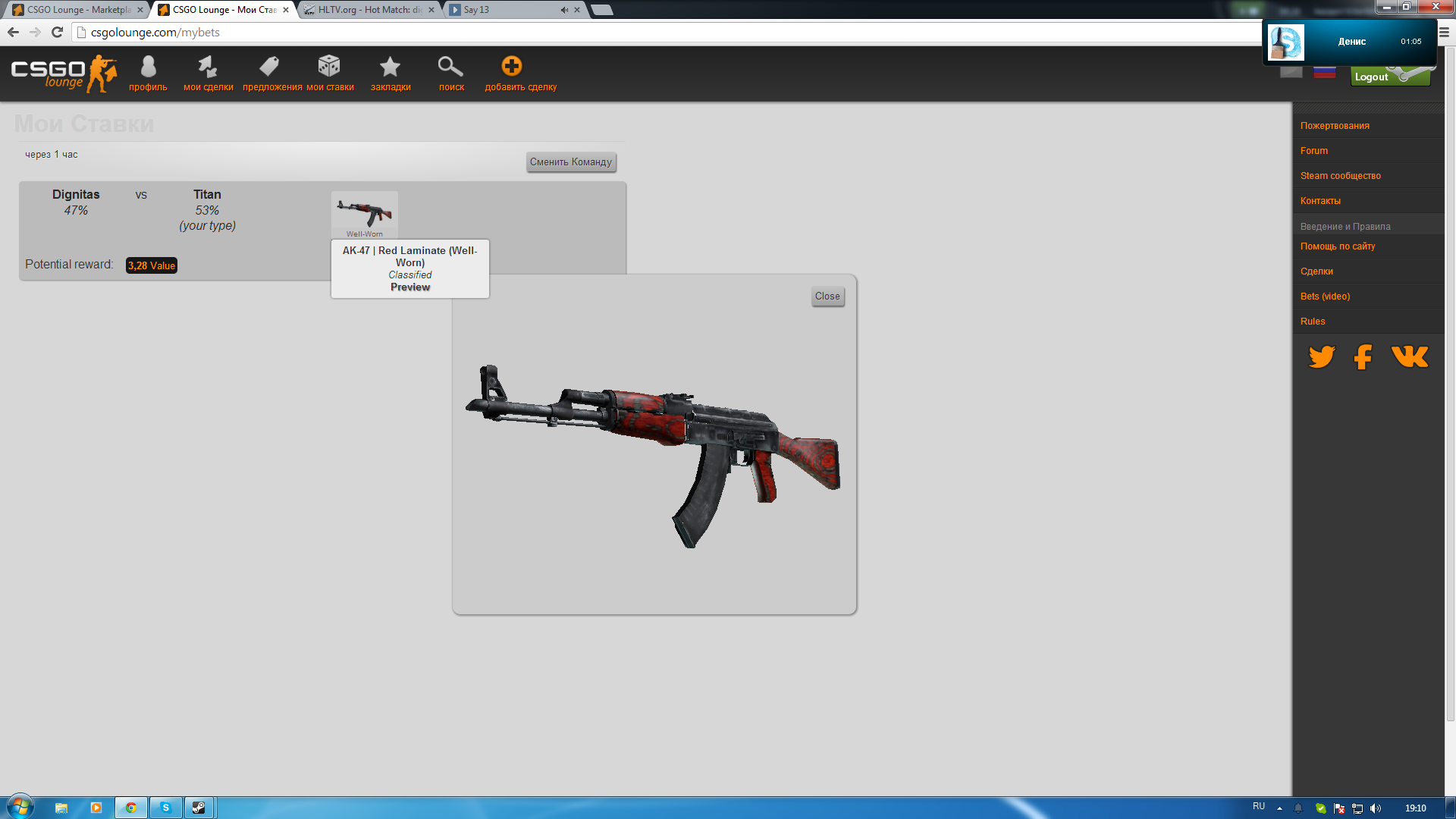Click Сменить Команду button
Screen dimensions: 1456x819
tap(571, 162)
